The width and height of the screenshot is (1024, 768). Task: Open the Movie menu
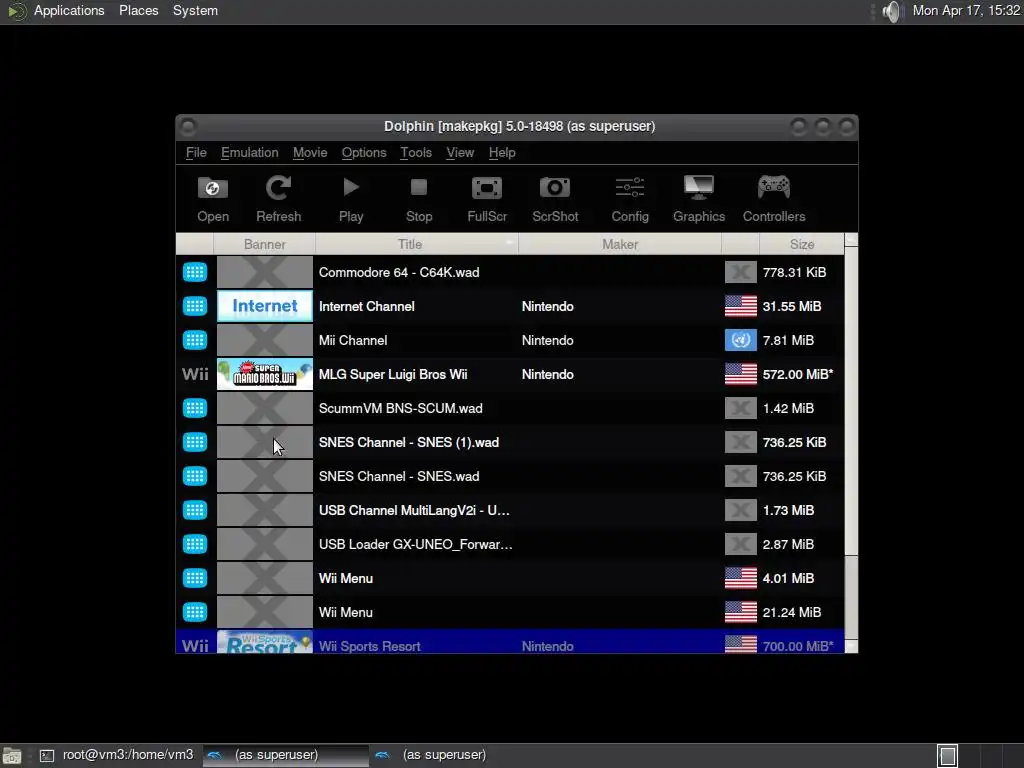coord(310,152)
